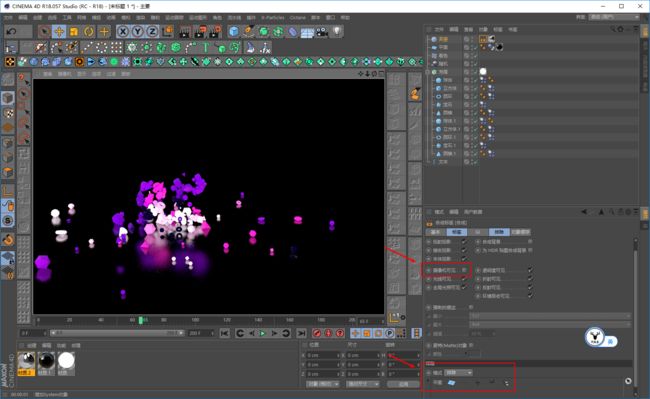Select the Move tool
650x399 pixels.
pyautogui.click(x=59, y=31)
